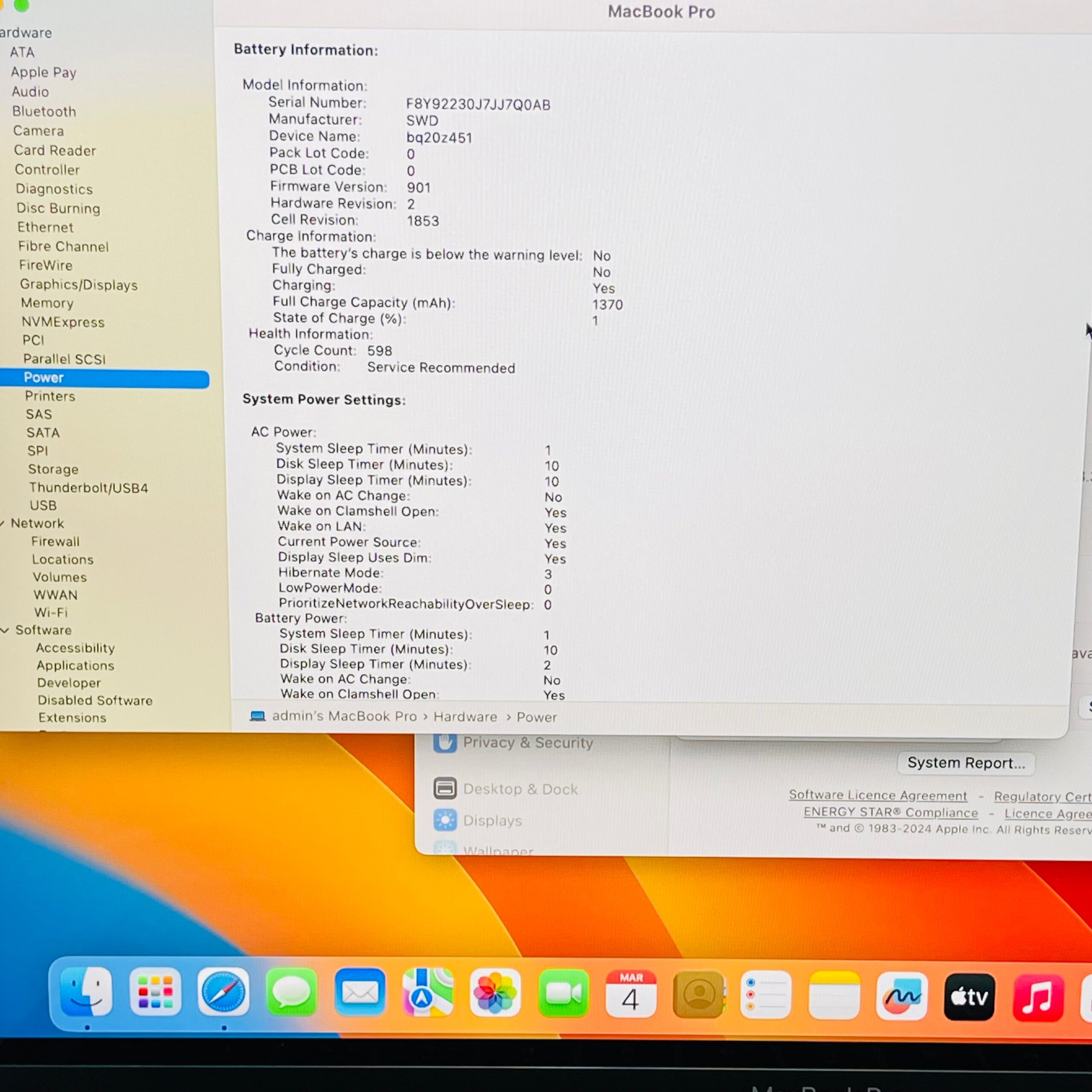Open Licence Agreement link beside ENERGY STAR
The image size is (1092, 1092).
click(x=1048, y=814)
